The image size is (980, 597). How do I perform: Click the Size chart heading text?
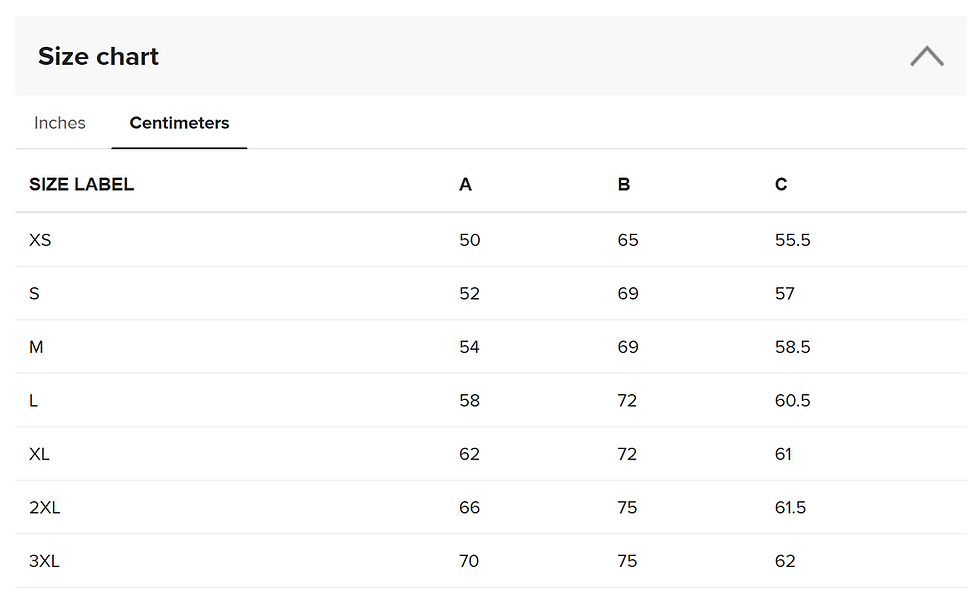(x=98, y=57)
